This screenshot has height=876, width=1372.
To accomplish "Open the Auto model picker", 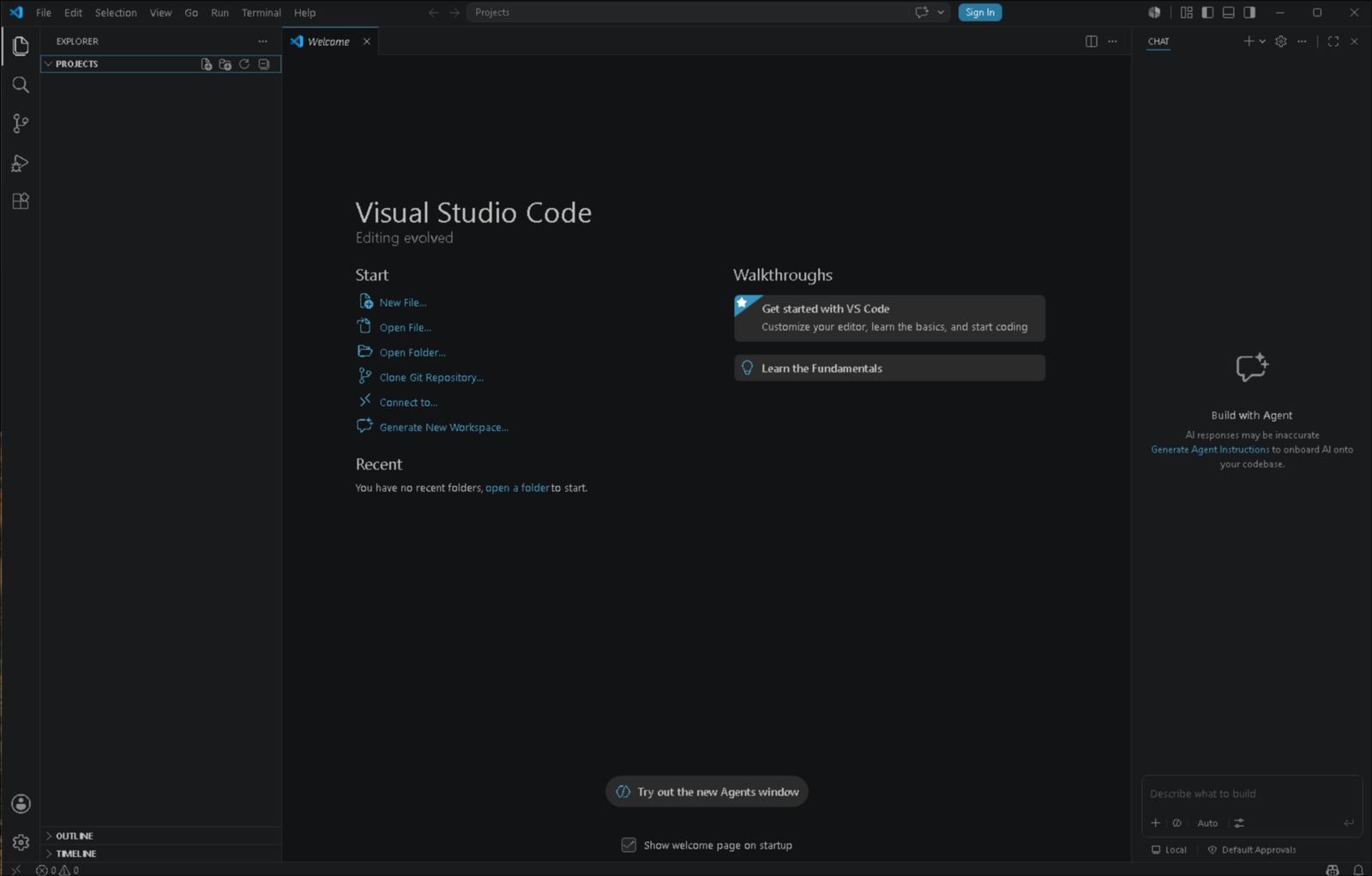I will coord(1207,823).
